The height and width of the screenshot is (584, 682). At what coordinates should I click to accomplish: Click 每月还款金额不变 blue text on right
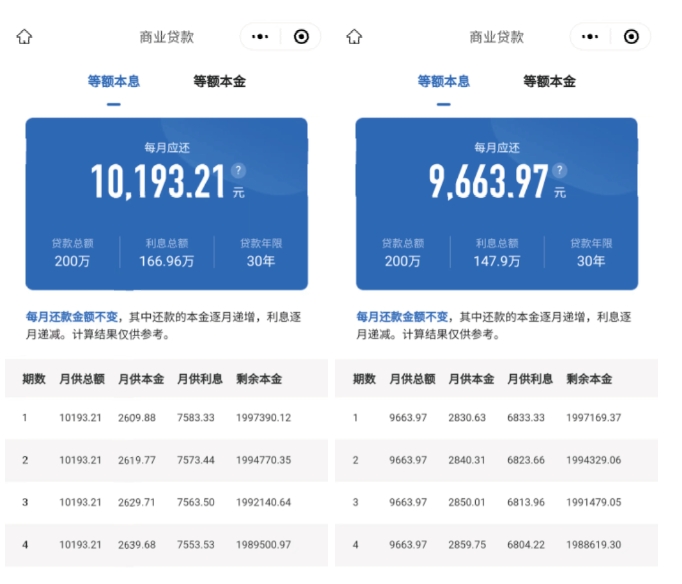[x=402, y=317]
